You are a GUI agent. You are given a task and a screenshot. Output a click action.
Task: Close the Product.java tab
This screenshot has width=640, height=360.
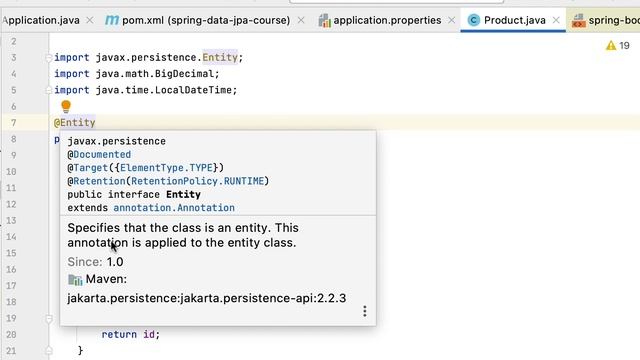[556, 20]
